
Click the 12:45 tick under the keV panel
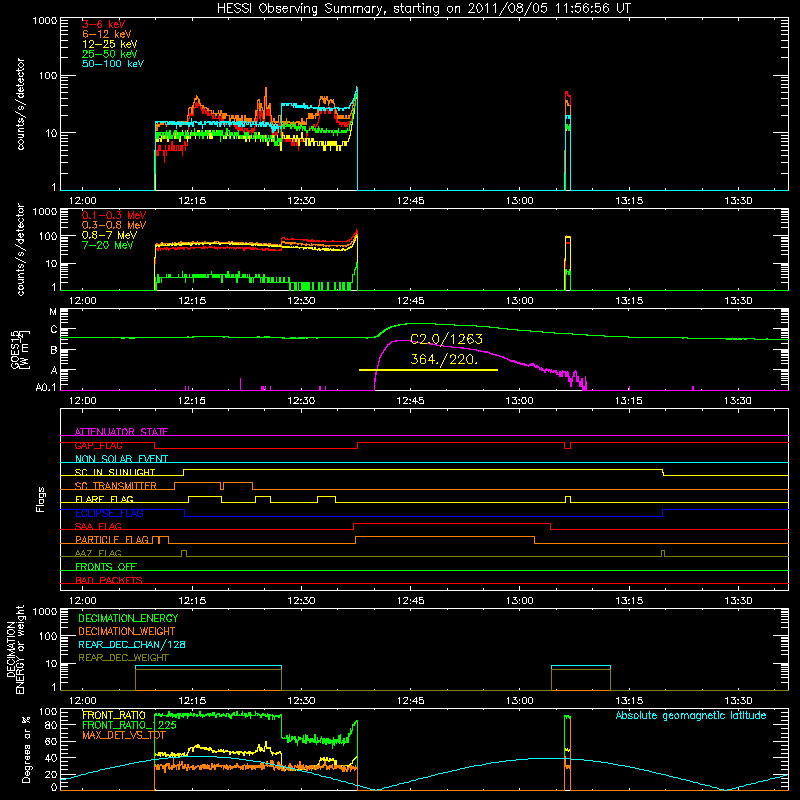coord(411,201)
